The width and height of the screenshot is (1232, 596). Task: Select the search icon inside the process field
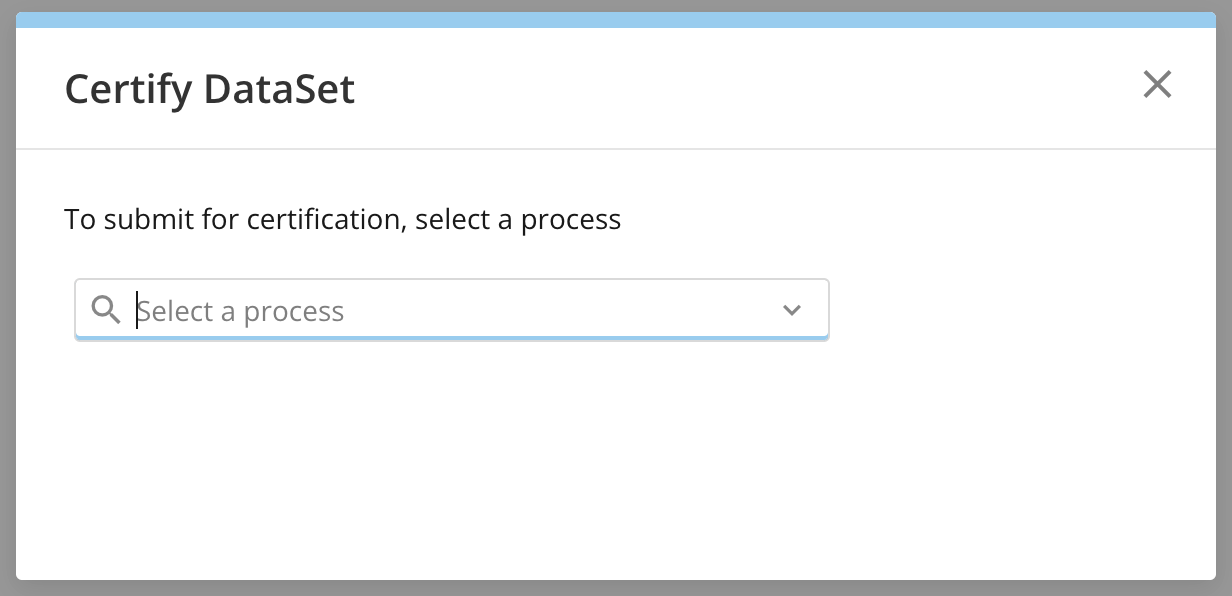[105, 310]
